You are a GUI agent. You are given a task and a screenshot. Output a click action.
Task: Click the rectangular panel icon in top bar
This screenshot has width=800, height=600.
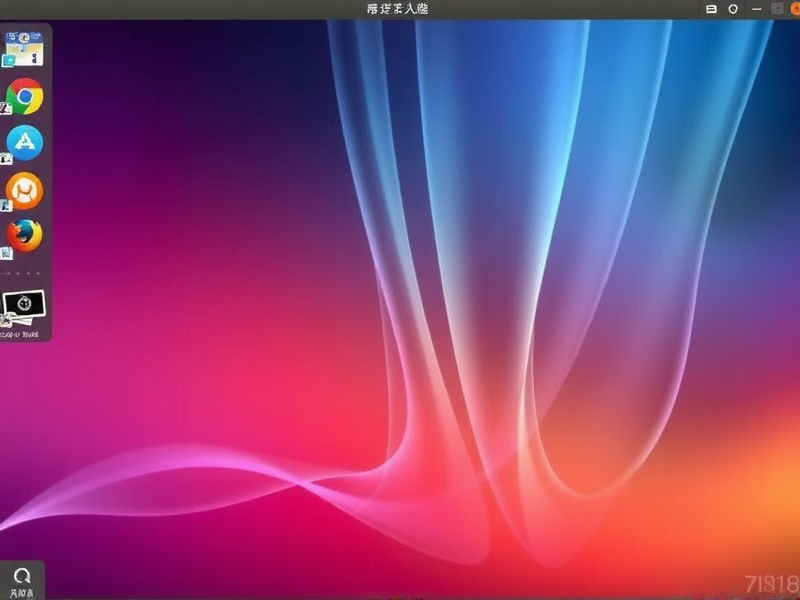click(712, 9)
